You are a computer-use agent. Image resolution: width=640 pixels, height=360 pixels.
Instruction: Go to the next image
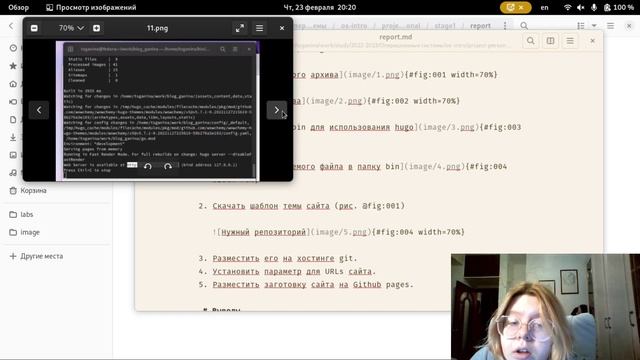click(276, 110)
